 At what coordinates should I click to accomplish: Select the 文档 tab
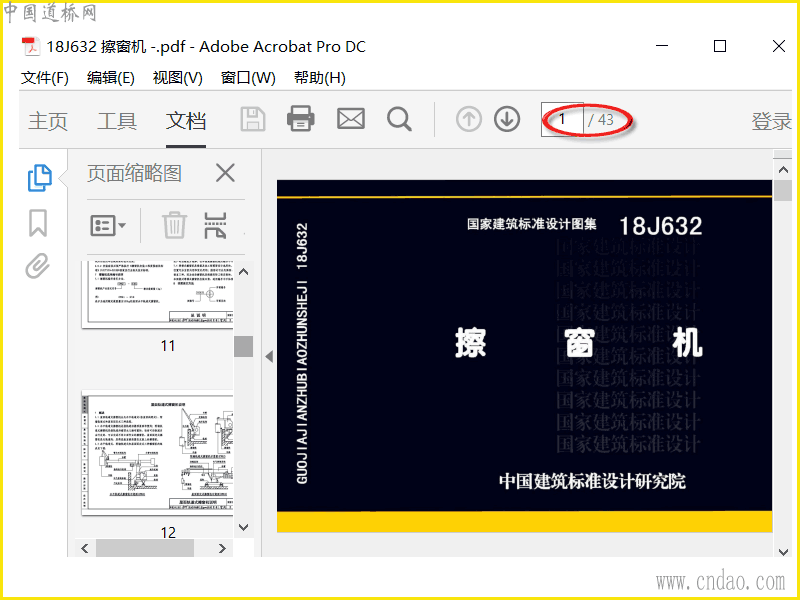186,121
